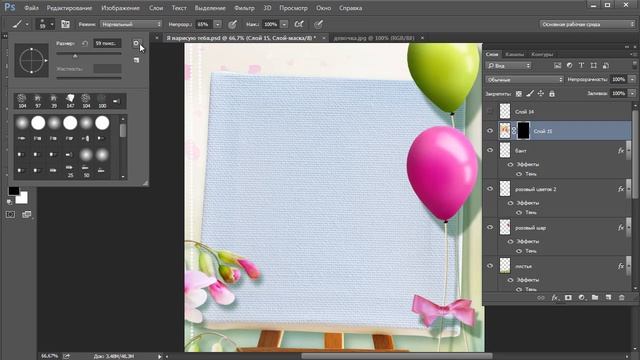Click the brush size value field
640x360 pixels.
tap(107, 43)
